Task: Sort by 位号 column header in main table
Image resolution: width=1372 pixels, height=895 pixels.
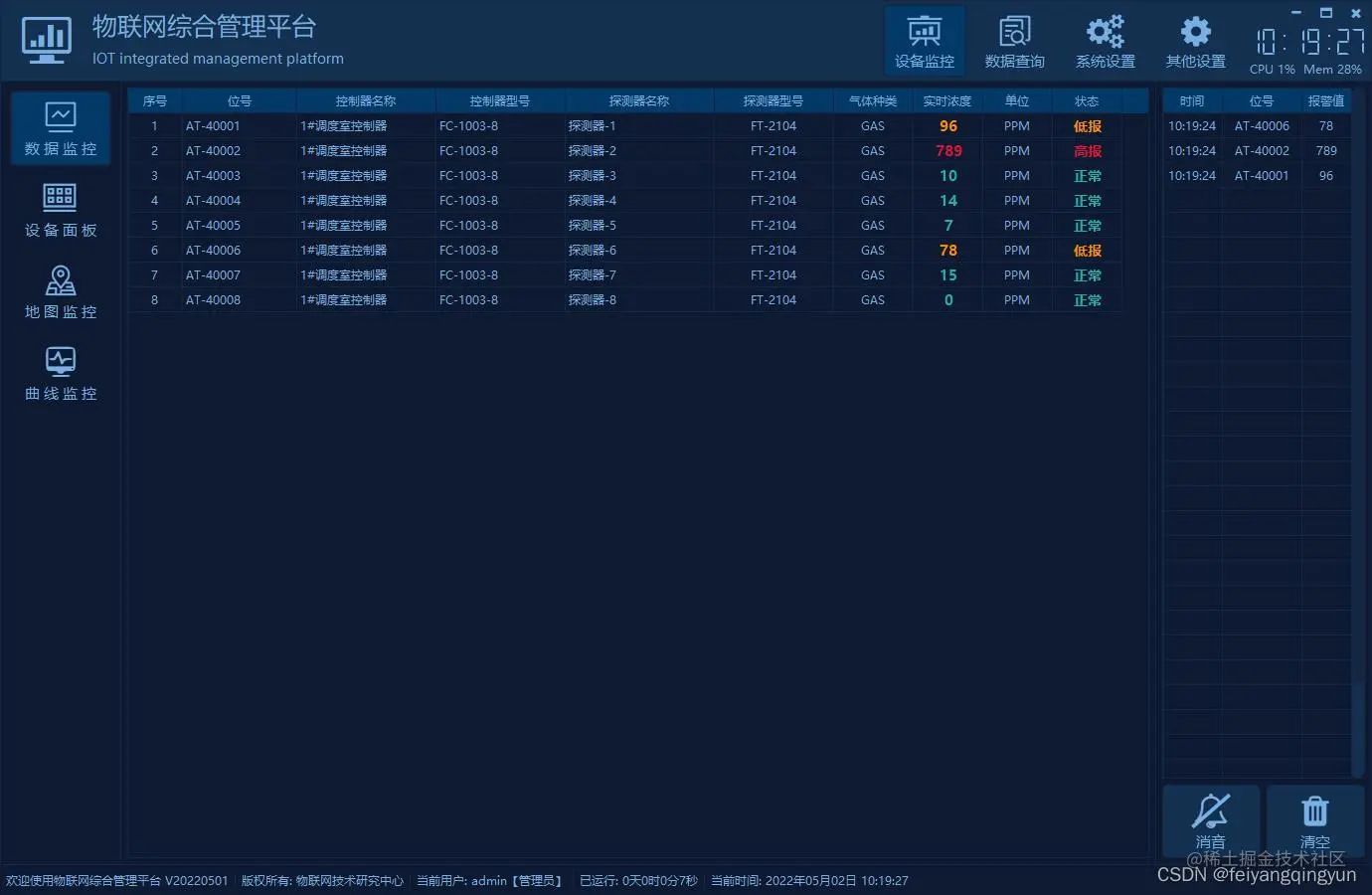Action: (239, 101)
